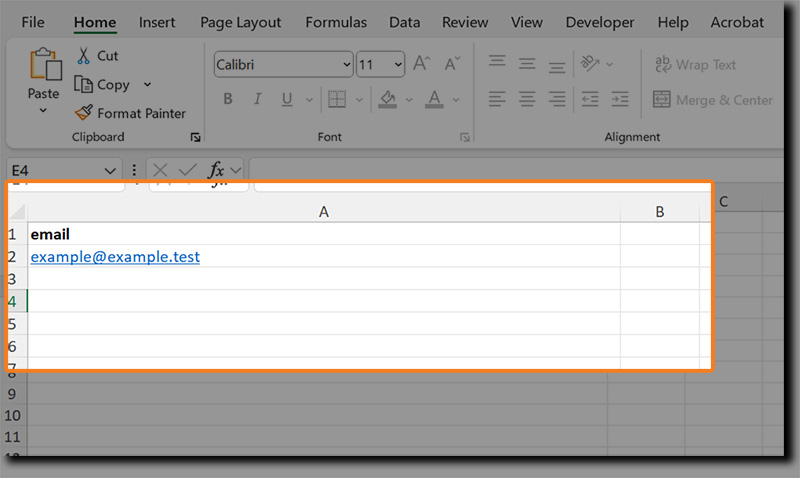Expand the Copy dropdown arrow
The image size is (800, 478).
(x=147, y=85)
